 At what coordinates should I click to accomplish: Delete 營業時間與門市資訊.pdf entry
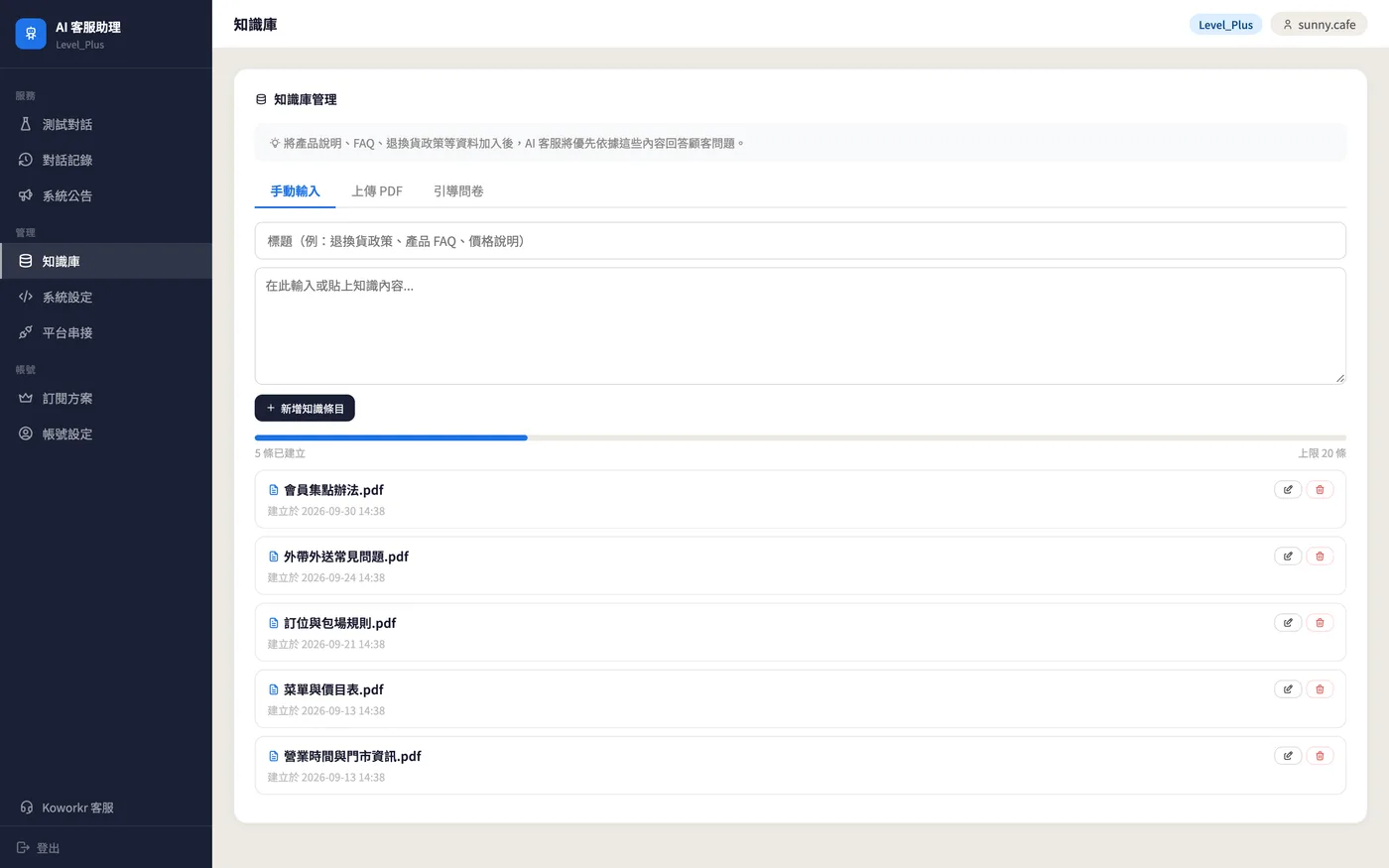[1320, 756]
